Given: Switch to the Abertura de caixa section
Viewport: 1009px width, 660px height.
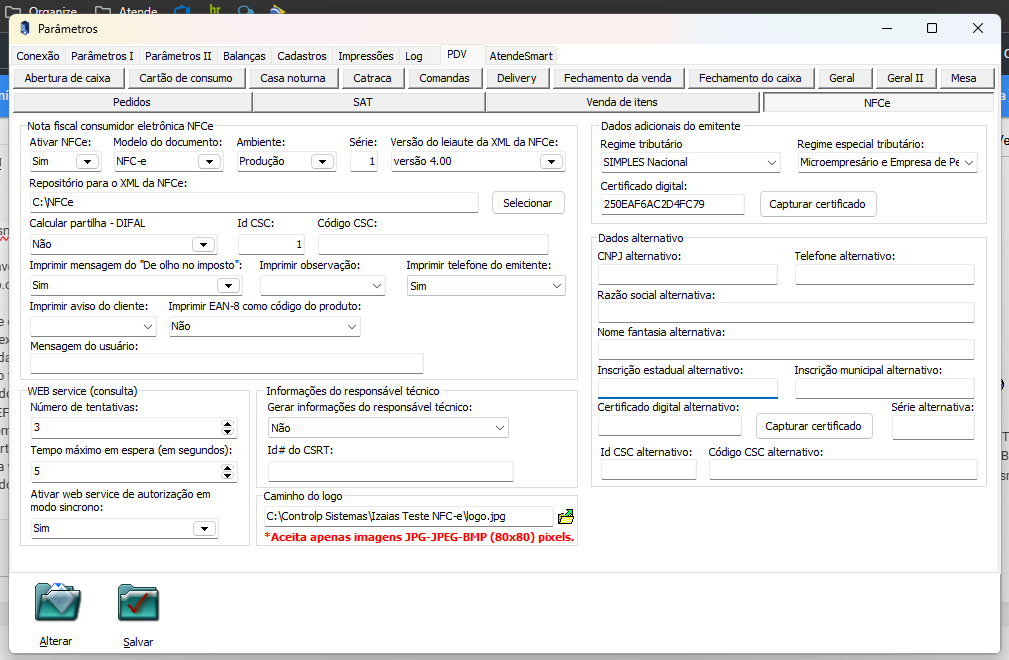Looking at the screenshot, I should point(68,78).
